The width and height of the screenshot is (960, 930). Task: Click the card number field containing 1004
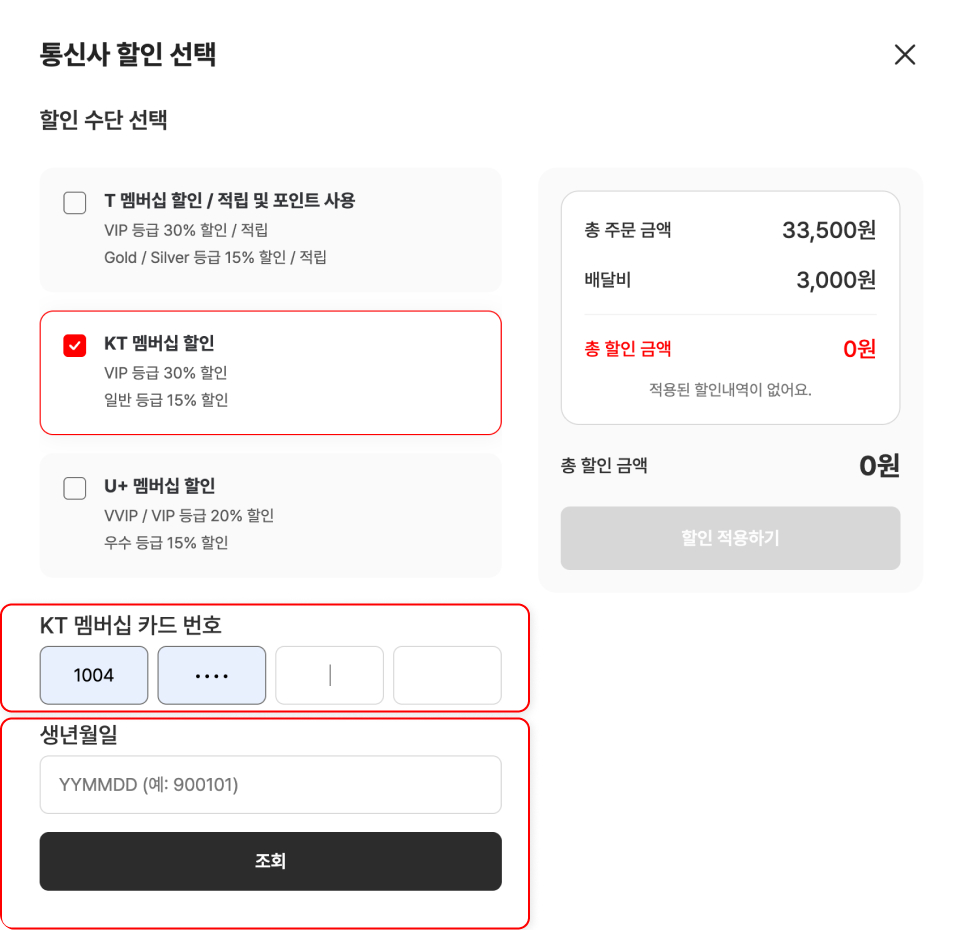[x=94, y=675]
